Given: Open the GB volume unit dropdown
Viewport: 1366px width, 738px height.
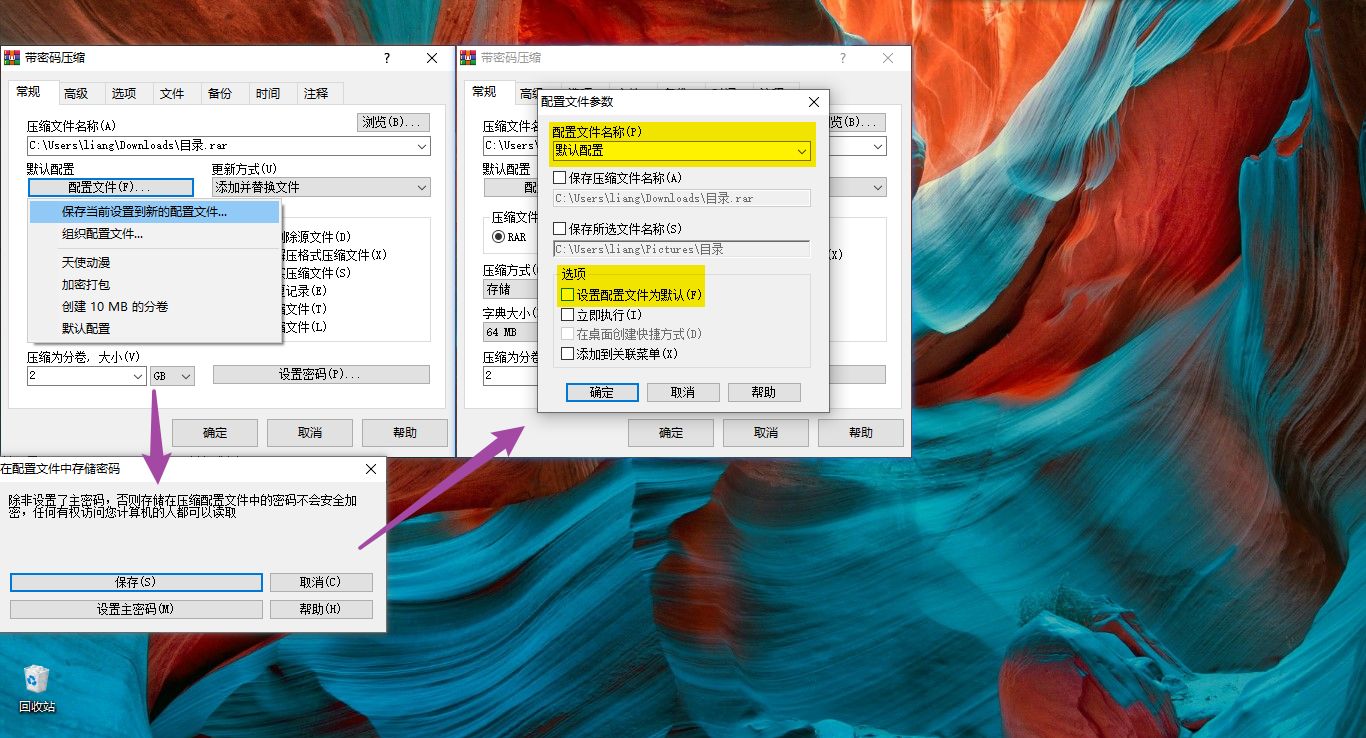Looking at the screenshot, I should [x=172, y=376].
